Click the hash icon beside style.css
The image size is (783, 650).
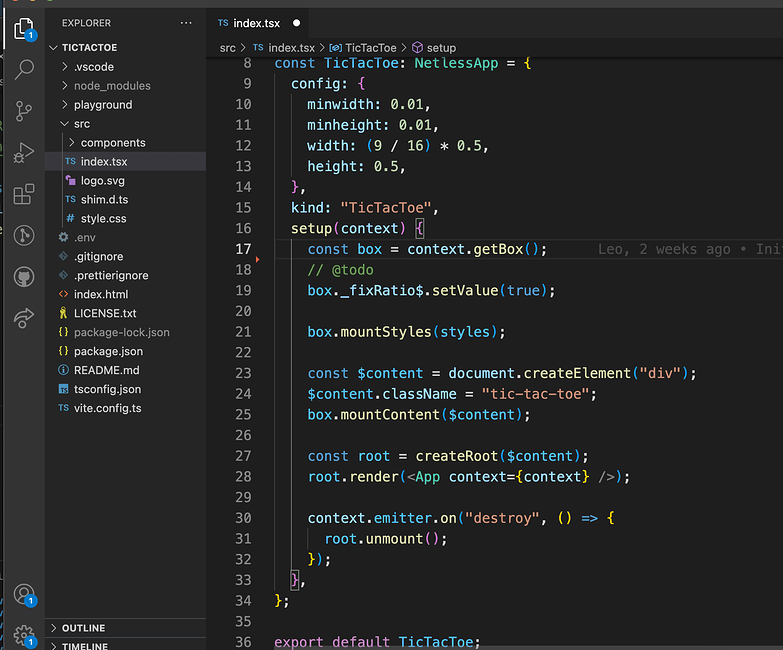70,218
